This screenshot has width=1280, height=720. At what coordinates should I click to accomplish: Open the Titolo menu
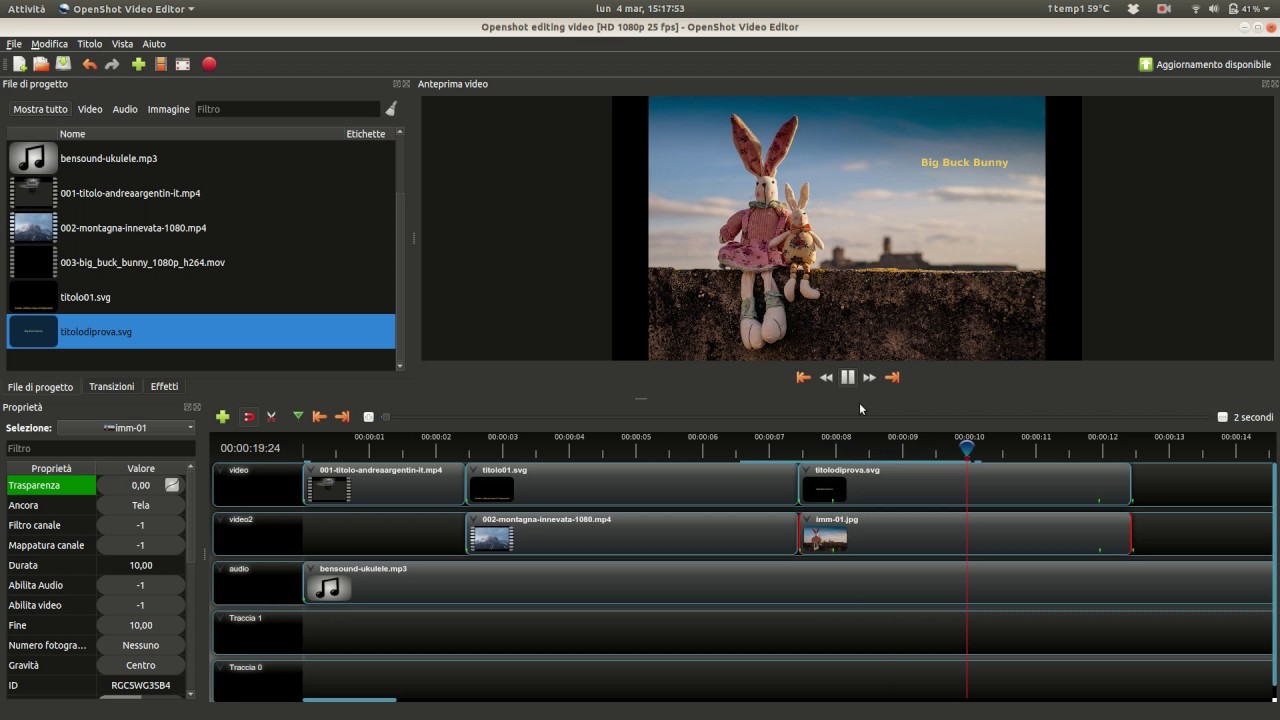[90, 44]
